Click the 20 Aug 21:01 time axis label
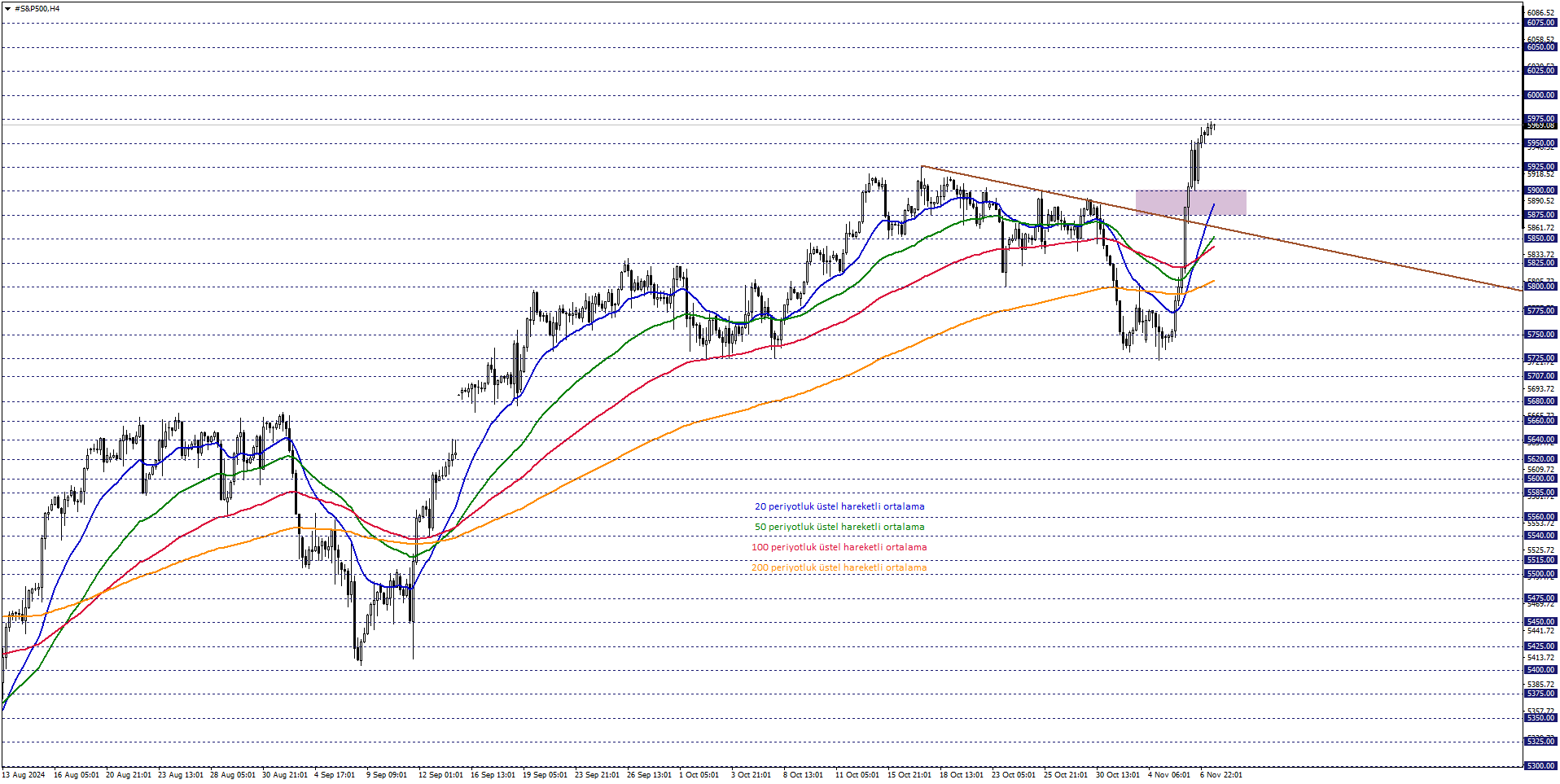The image size is (1560, 784). [x=129, y=775]
